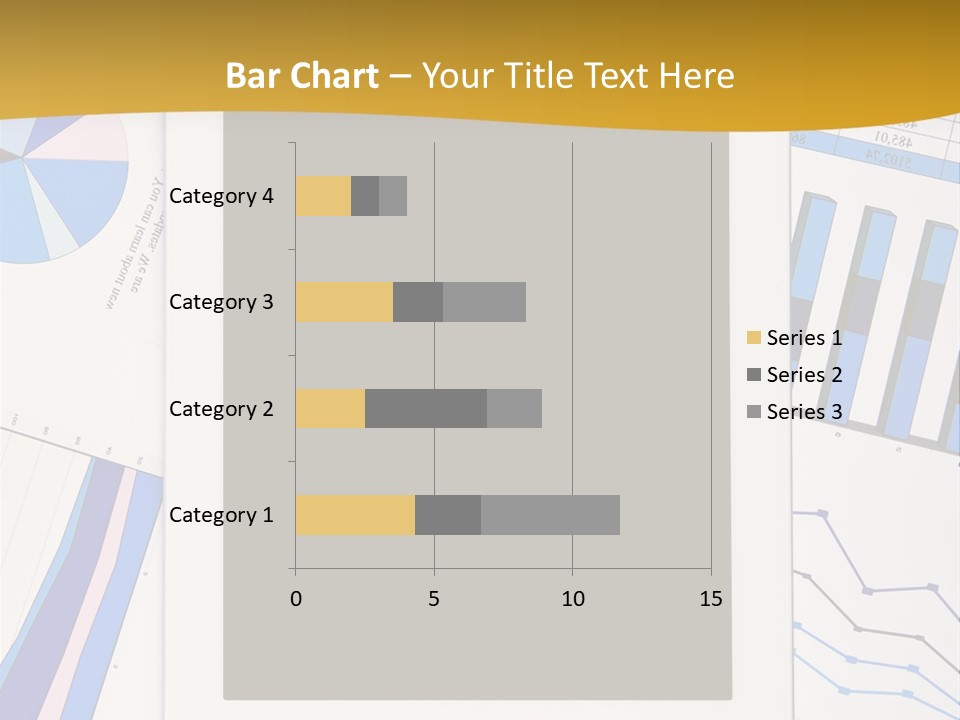Click the slide title text
Viewport: 960px width, 720px height.
click(480, 75)
